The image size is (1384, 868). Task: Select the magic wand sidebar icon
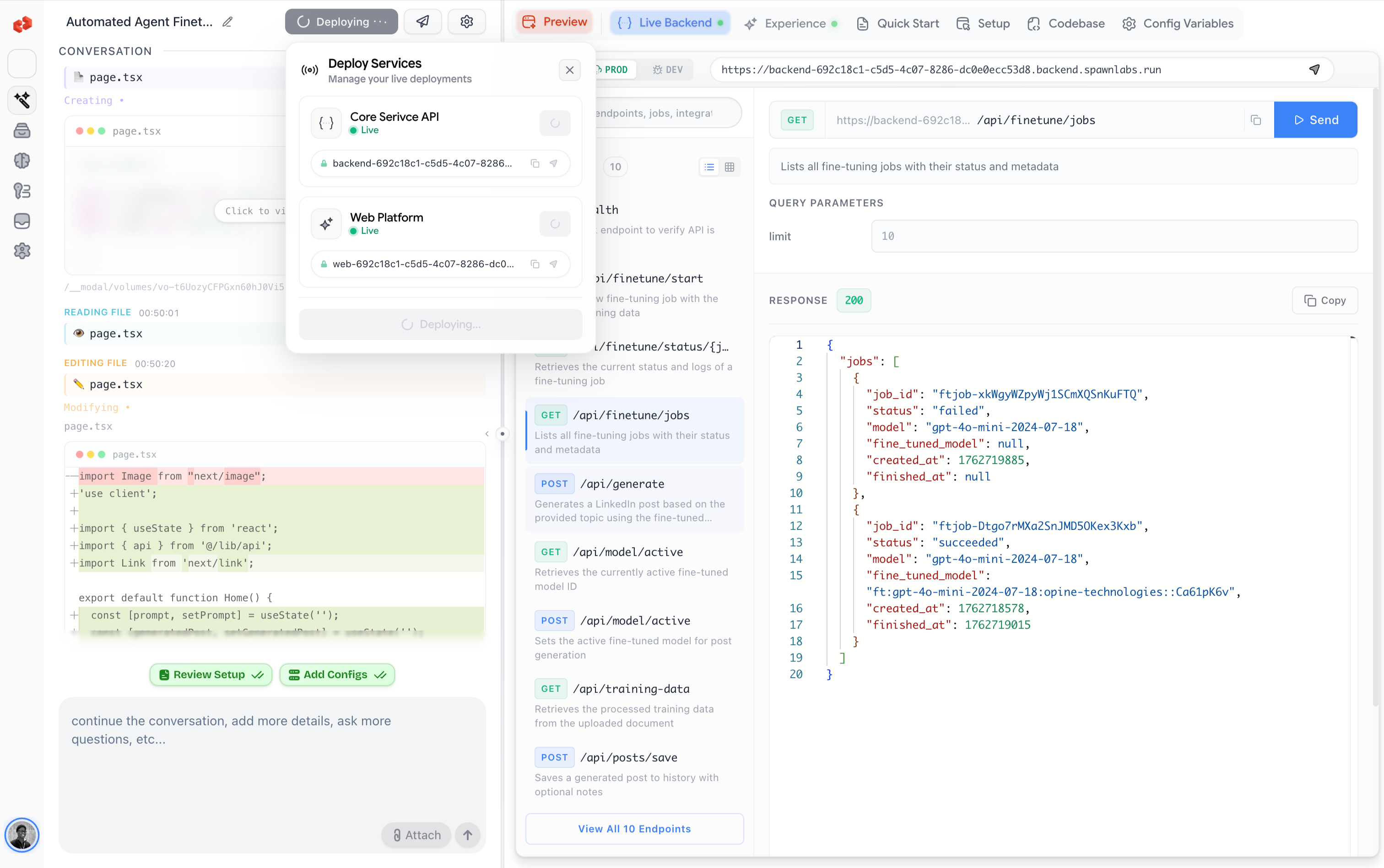22,100
